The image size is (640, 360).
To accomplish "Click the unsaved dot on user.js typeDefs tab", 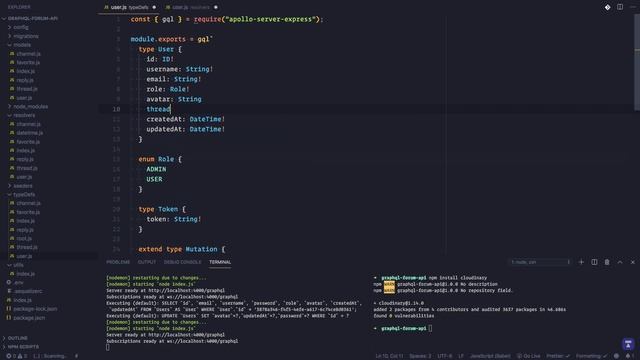I will (x=154, y=7).
